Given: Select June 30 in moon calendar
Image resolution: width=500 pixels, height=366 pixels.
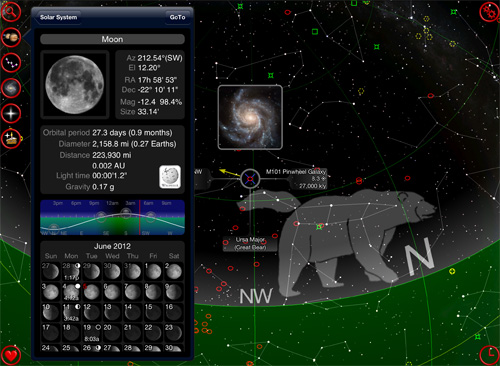Looking at the screenshot, I should (173, 348).
